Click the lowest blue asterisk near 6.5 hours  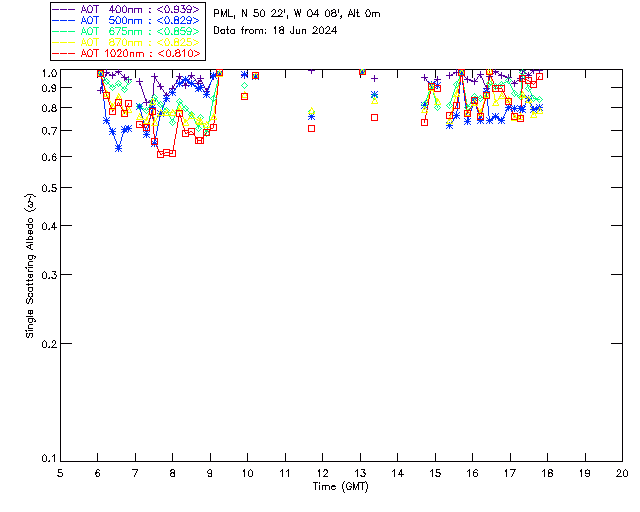(118, 148)
